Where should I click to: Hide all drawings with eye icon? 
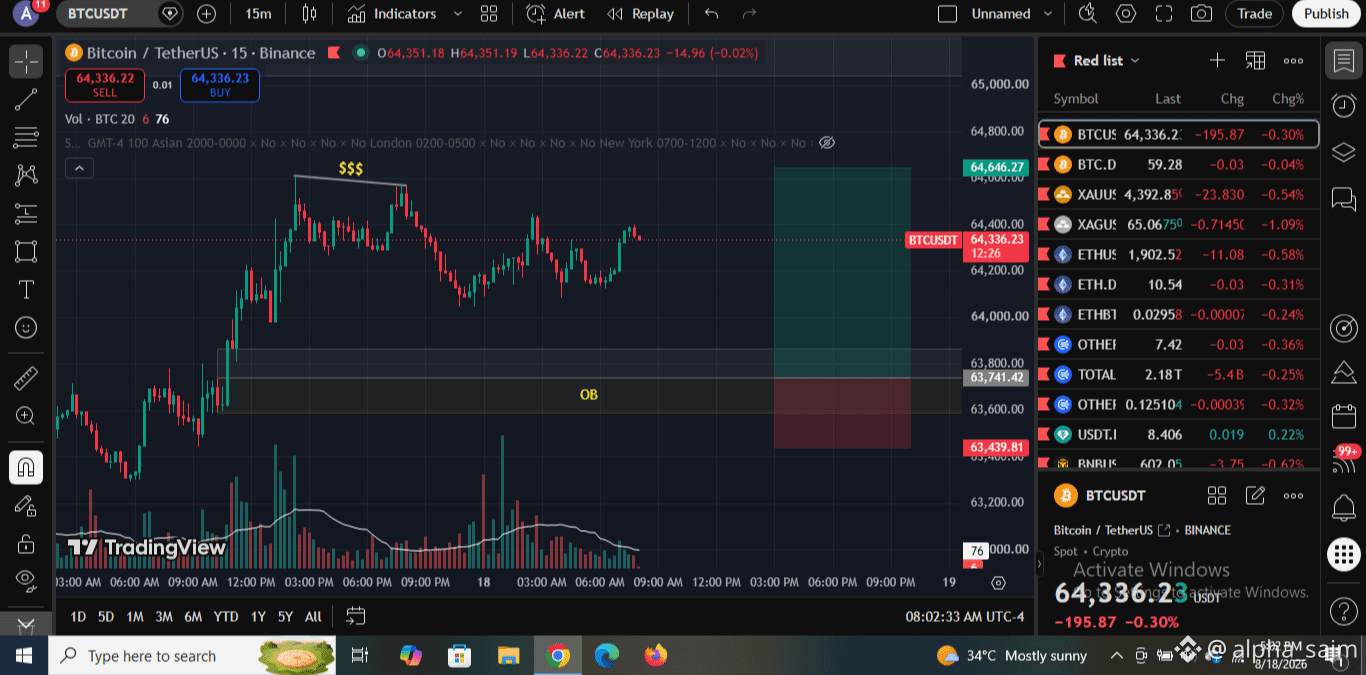(26, 579)
